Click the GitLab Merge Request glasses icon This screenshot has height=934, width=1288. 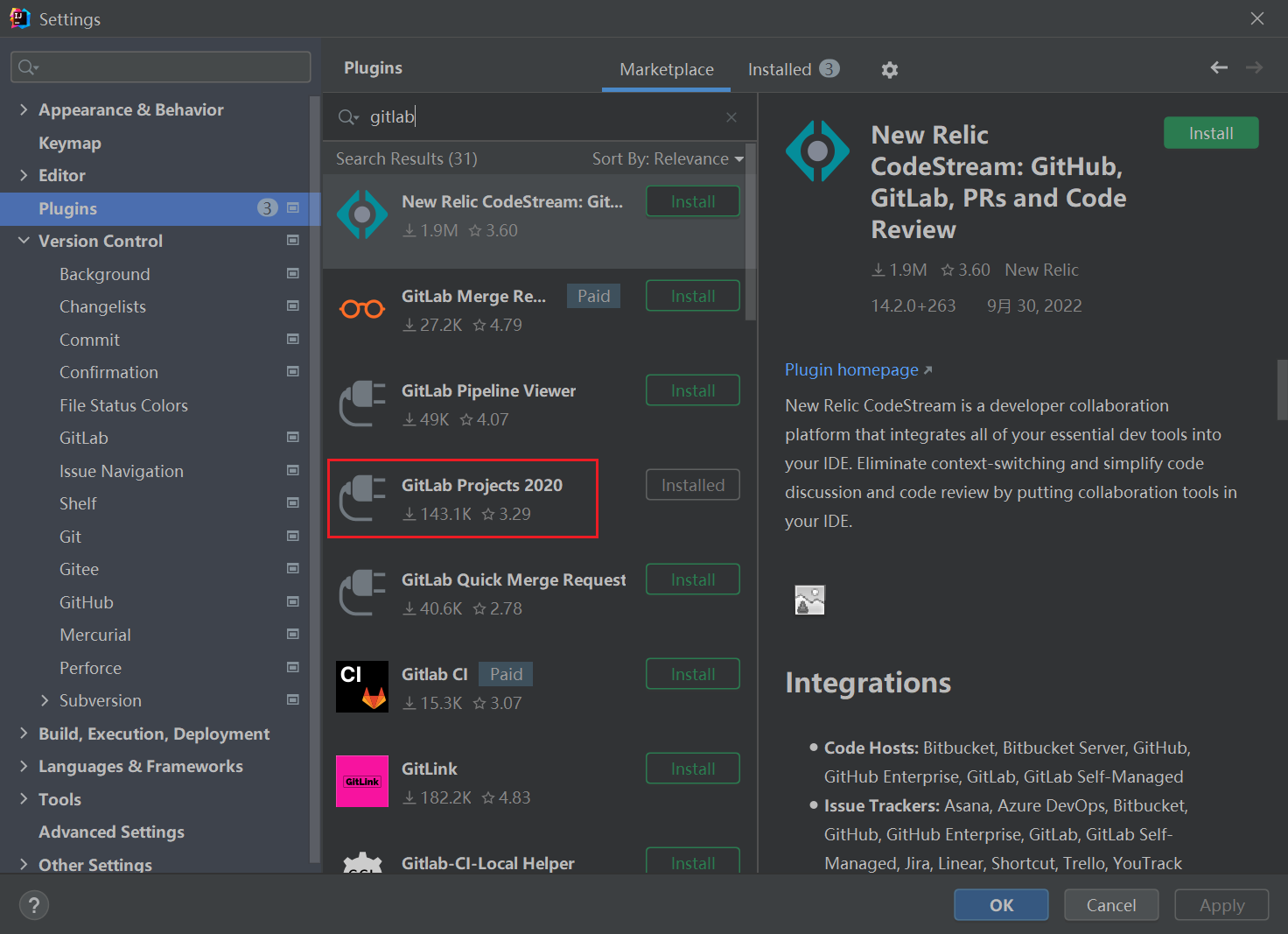[362, 309]
